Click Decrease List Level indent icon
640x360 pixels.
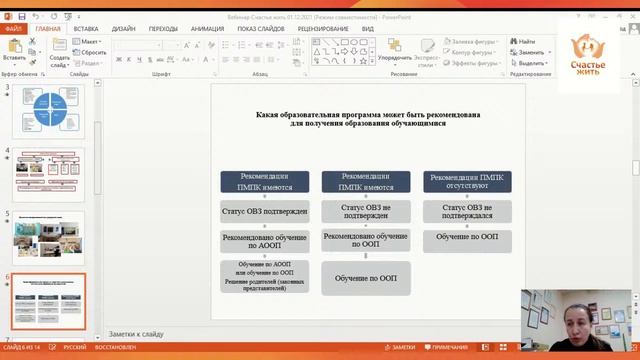coord(259,45)
